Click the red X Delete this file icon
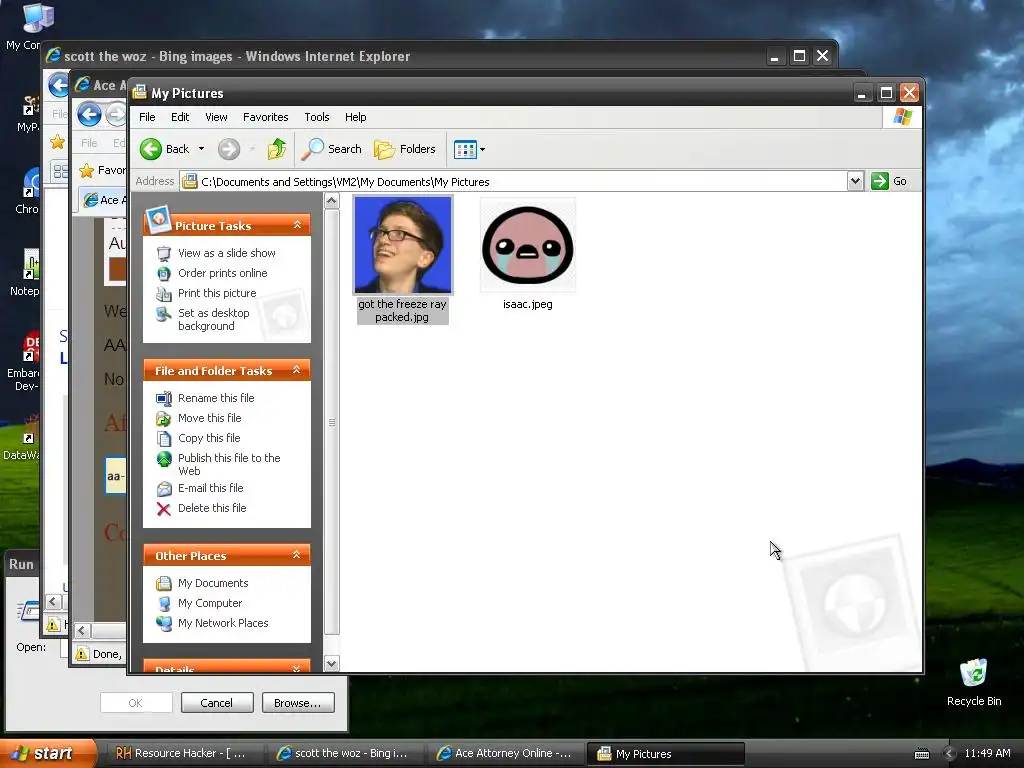1024x768 pixels. (x=163, y=509)
